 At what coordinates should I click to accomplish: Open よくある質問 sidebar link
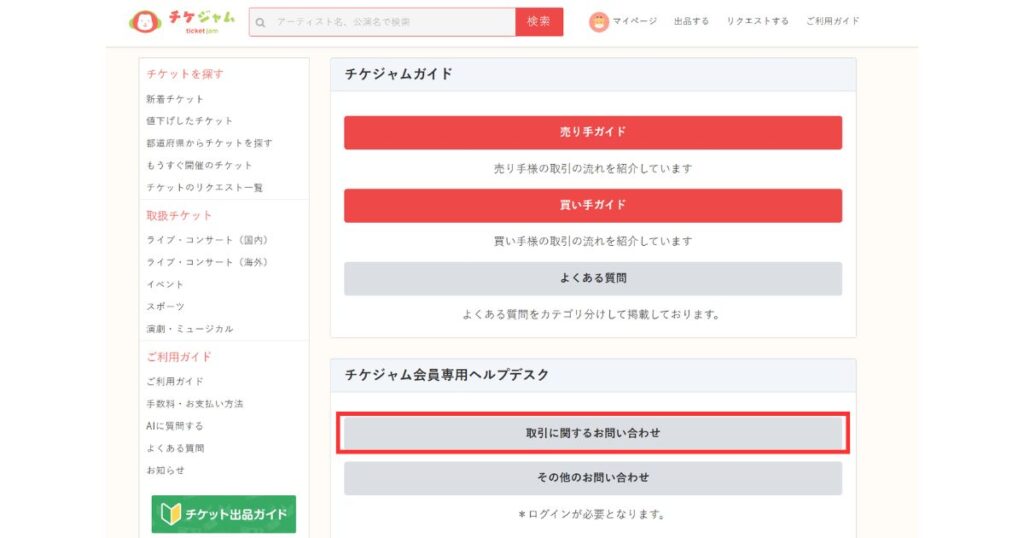[175, 449]
